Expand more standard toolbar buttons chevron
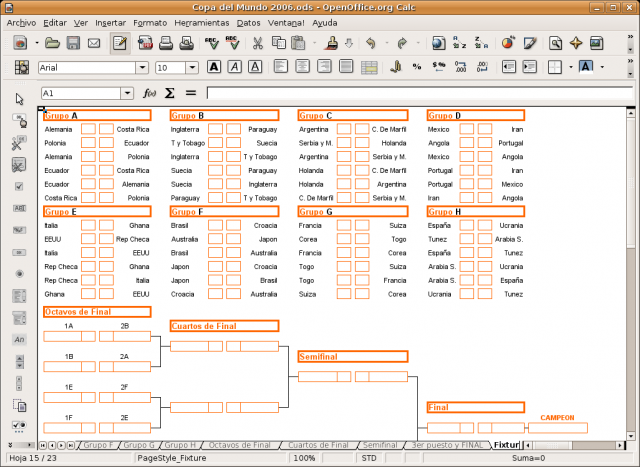 (x=630, y=37)
